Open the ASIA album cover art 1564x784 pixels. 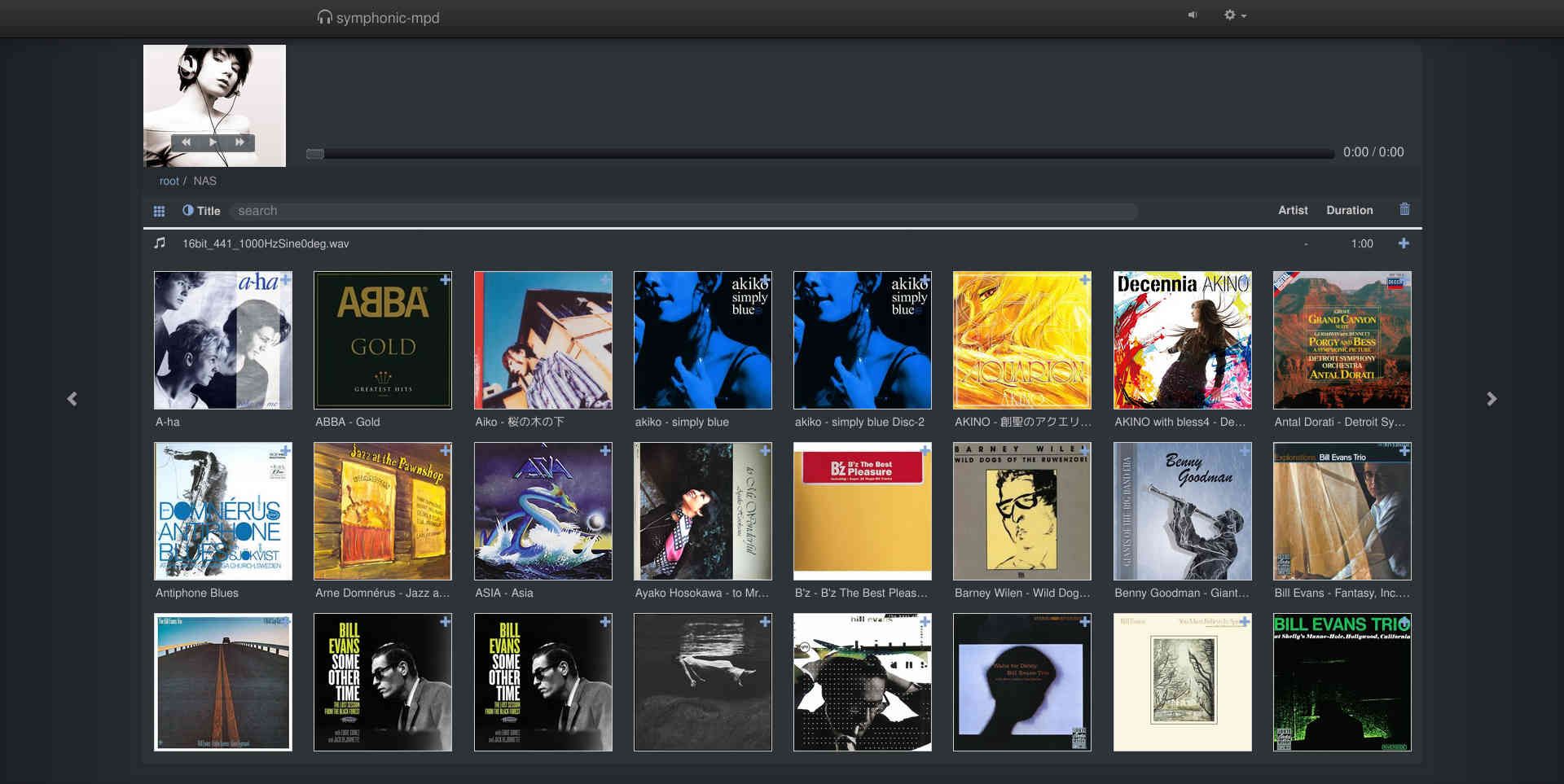pyautogui.click(x=543, y=511)
